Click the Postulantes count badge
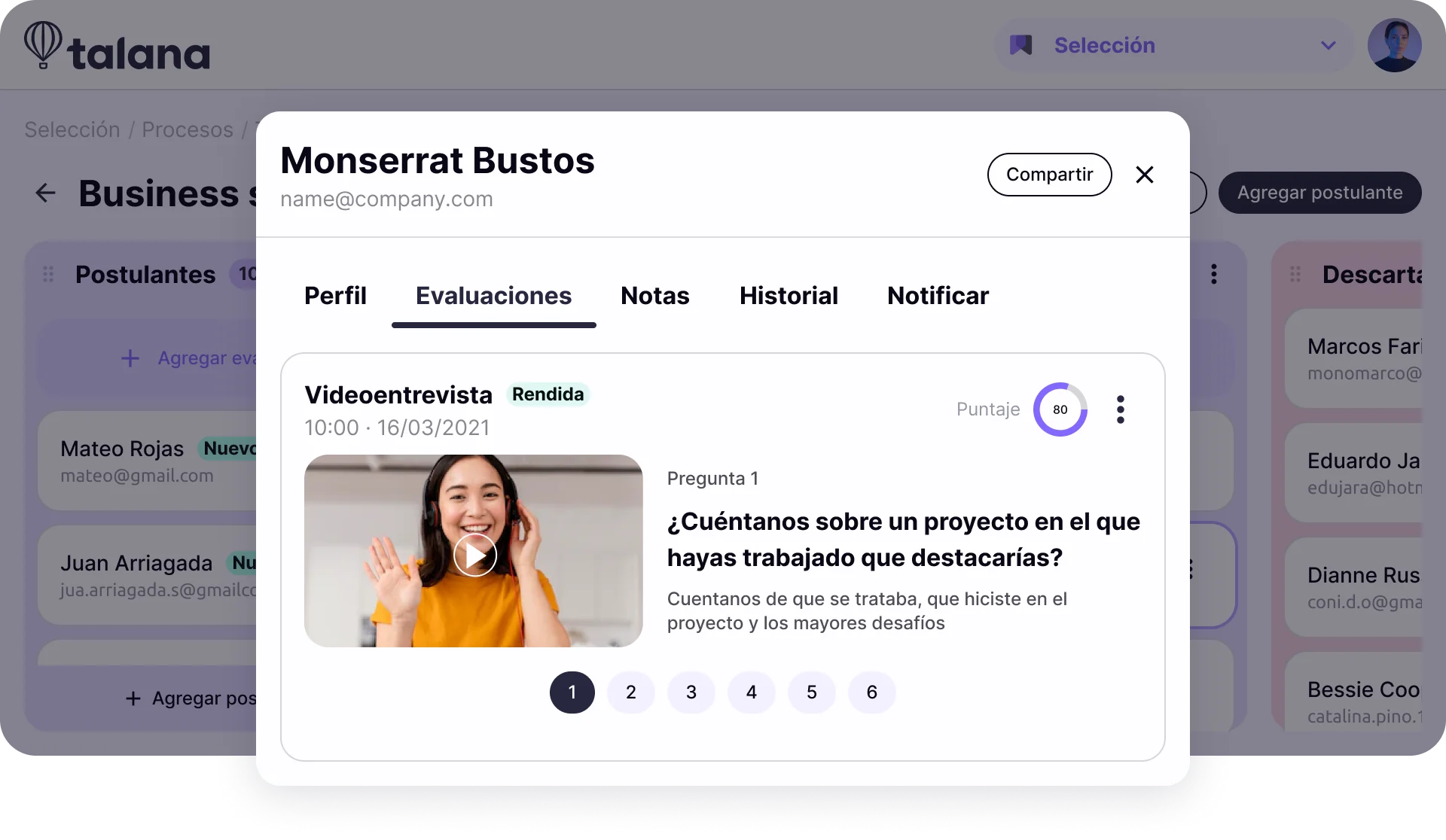1446x840 pixels. coord(244,274)
